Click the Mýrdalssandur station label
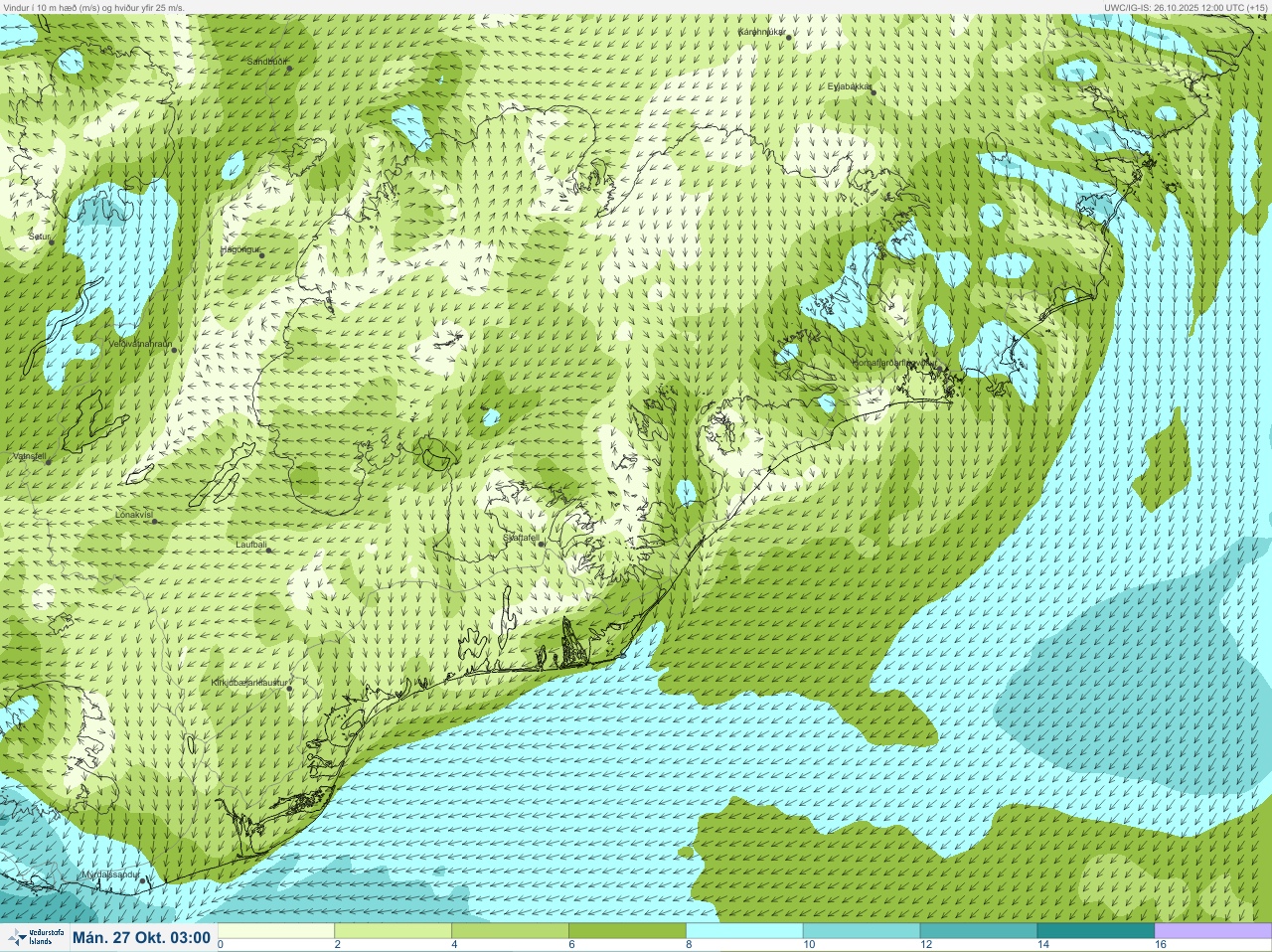 click(112, 874)
